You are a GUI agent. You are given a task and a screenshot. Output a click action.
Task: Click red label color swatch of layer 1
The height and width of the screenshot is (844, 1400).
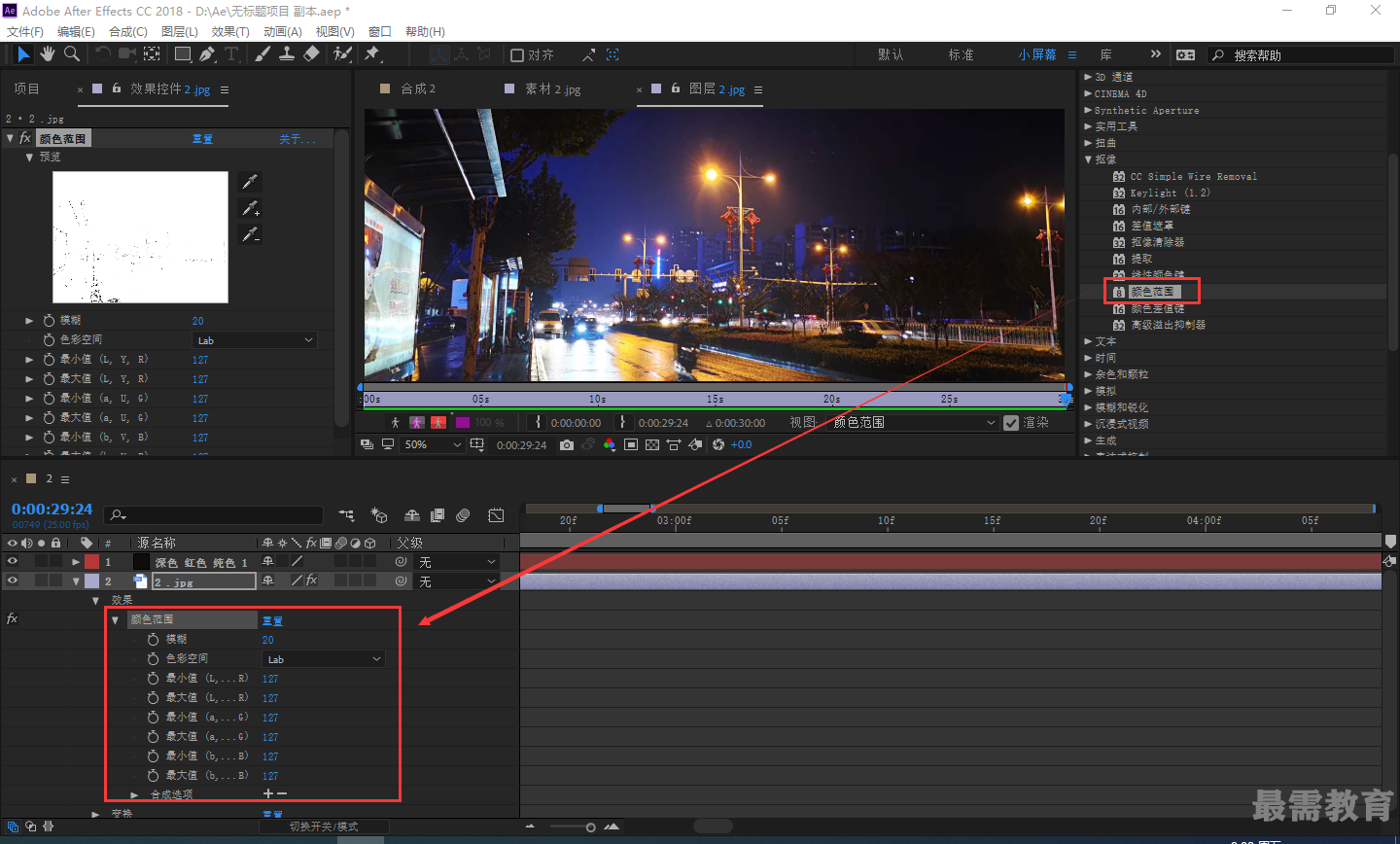(x=91, y=562)
